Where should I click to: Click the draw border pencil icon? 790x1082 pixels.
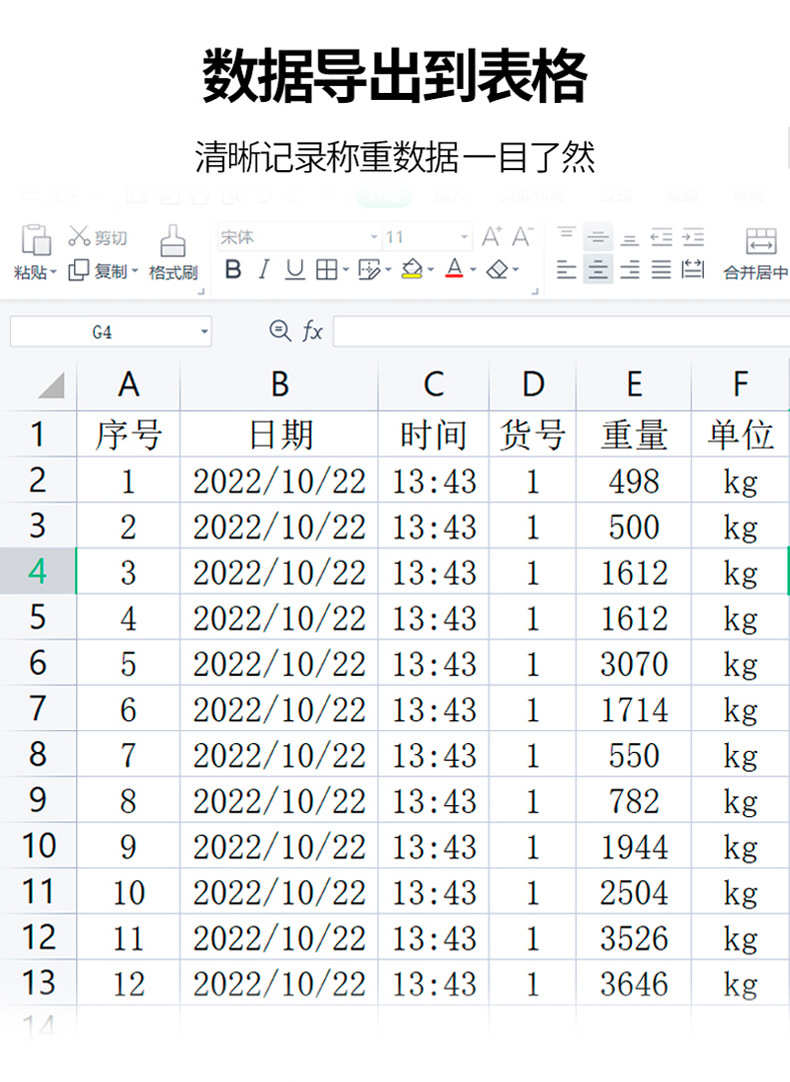pyautogui.click(x=368, y=269)
